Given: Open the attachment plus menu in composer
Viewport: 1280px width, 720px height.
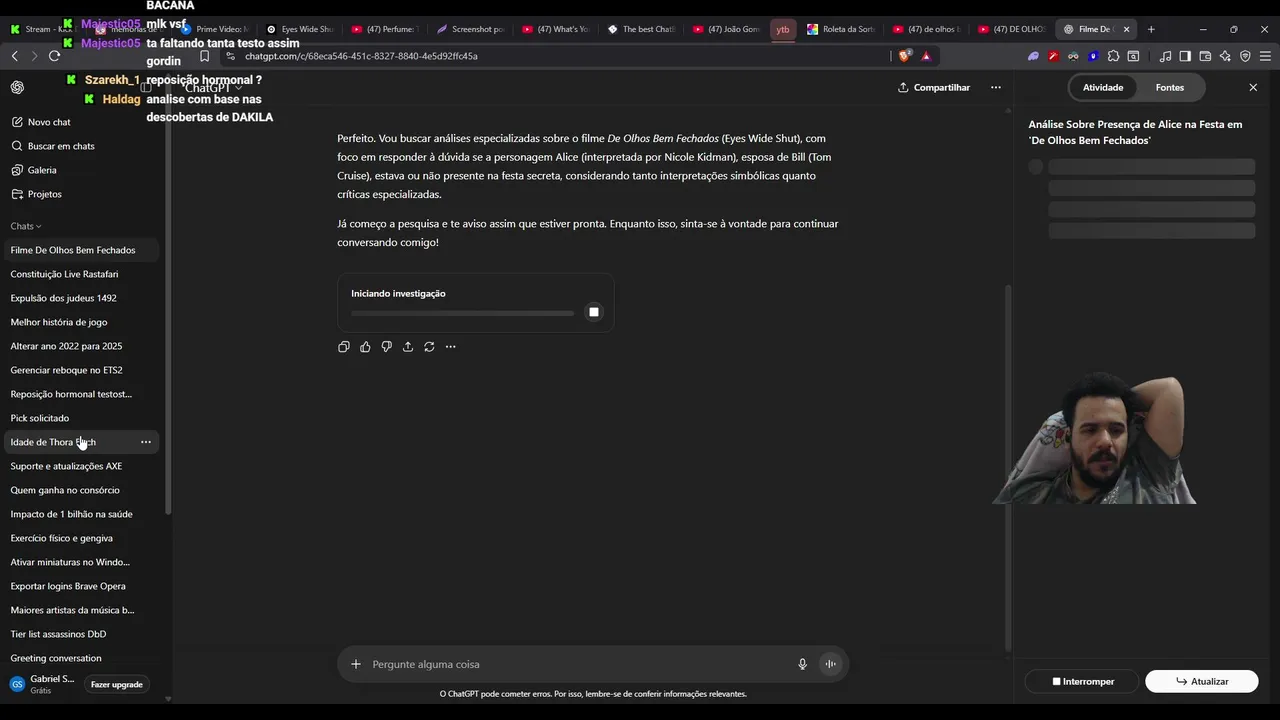Looking at the screenshot, I should point(355,664).
